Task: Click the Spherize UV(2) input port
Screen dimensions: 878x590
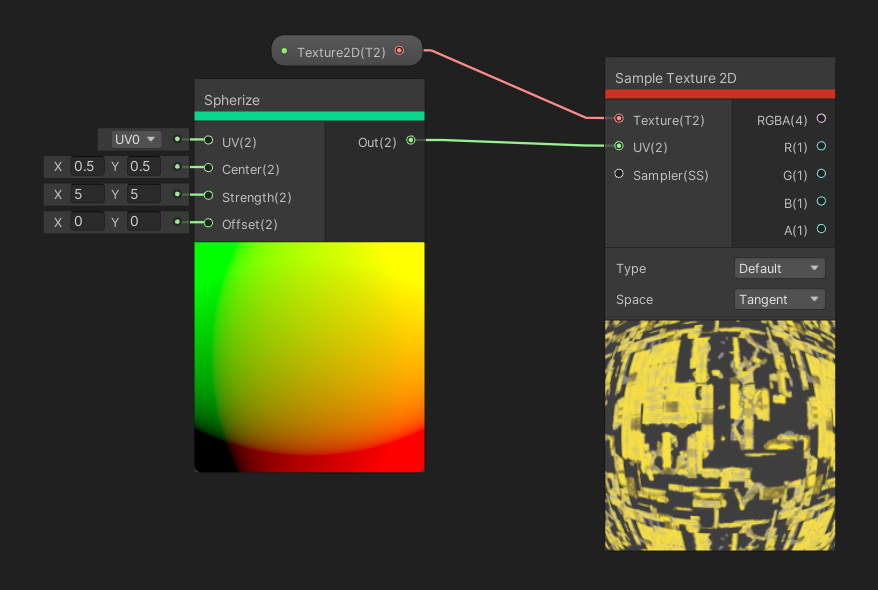Action: (209, 141)
